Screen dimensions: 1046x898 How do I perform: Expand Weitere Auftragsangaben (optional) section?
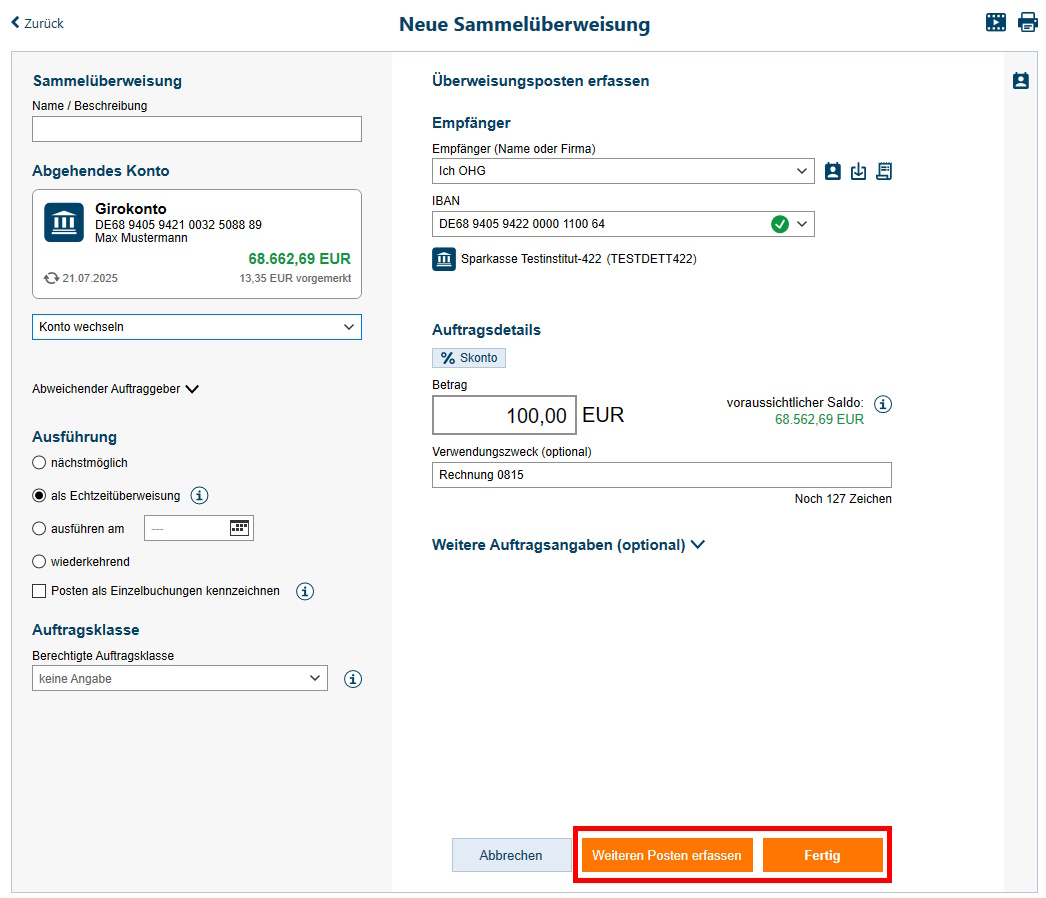click(568, 545)
